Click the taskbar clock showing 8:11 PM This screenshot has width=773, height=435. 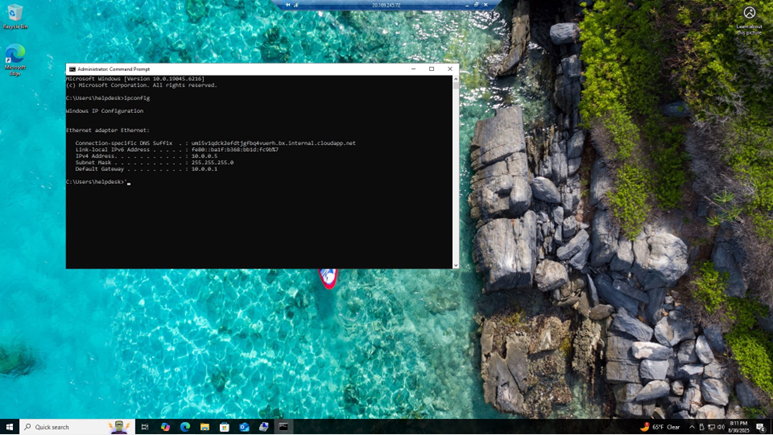740,427
